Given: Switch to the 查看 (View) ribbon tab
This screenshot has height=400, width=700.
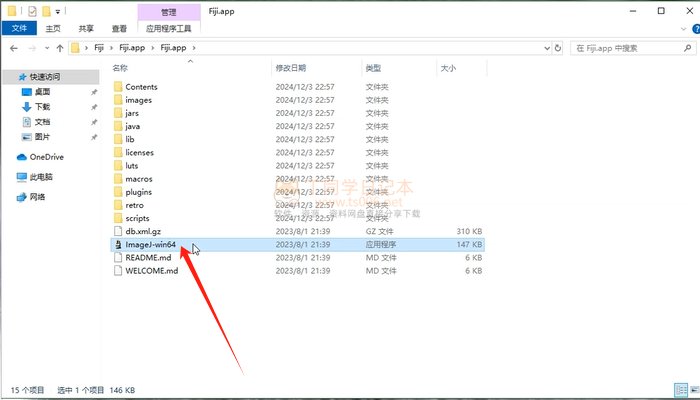Looking at the screenshot, I should point(119,29).
